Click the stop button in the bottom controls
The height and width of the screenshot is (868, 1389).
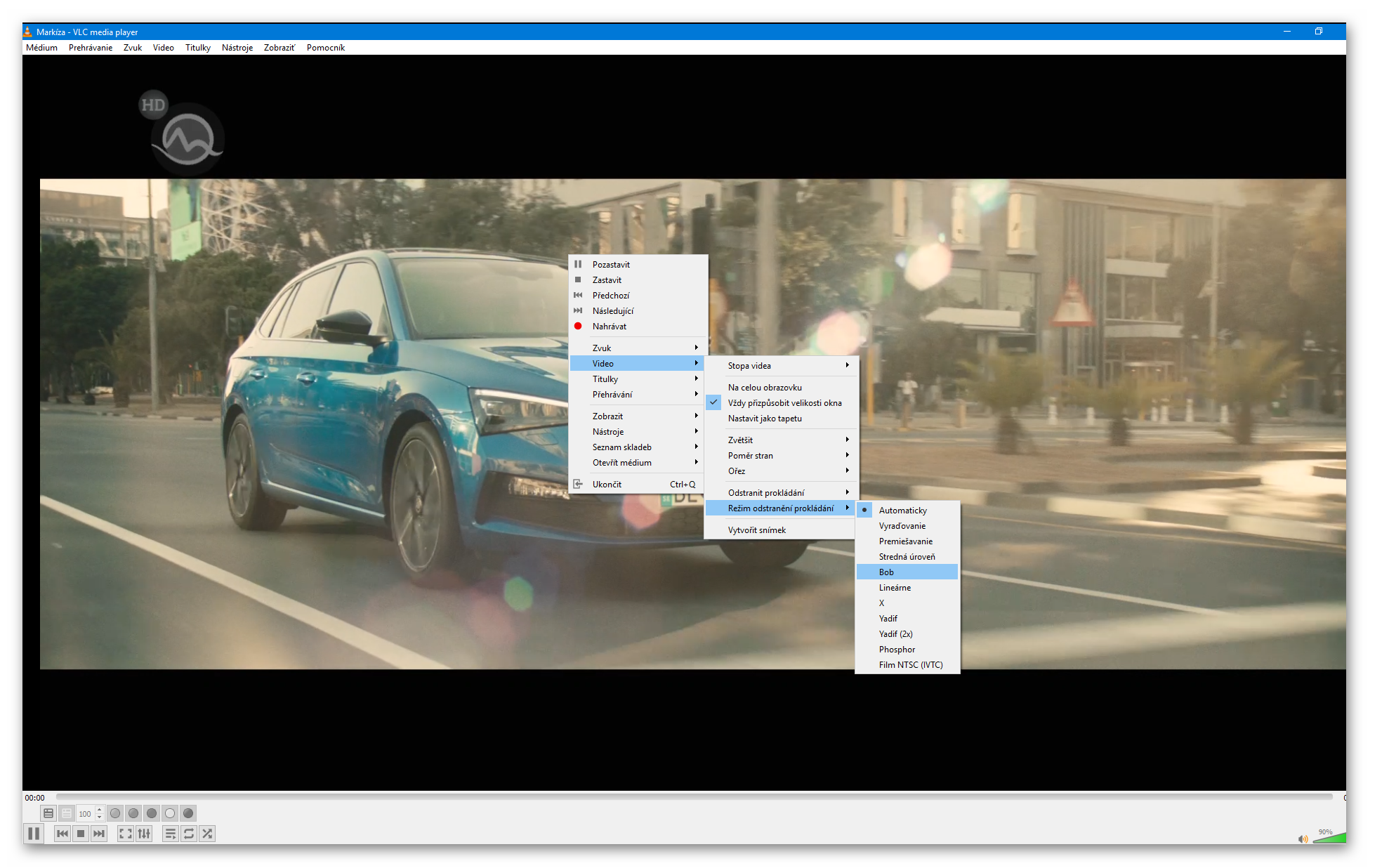coord(81,834)
